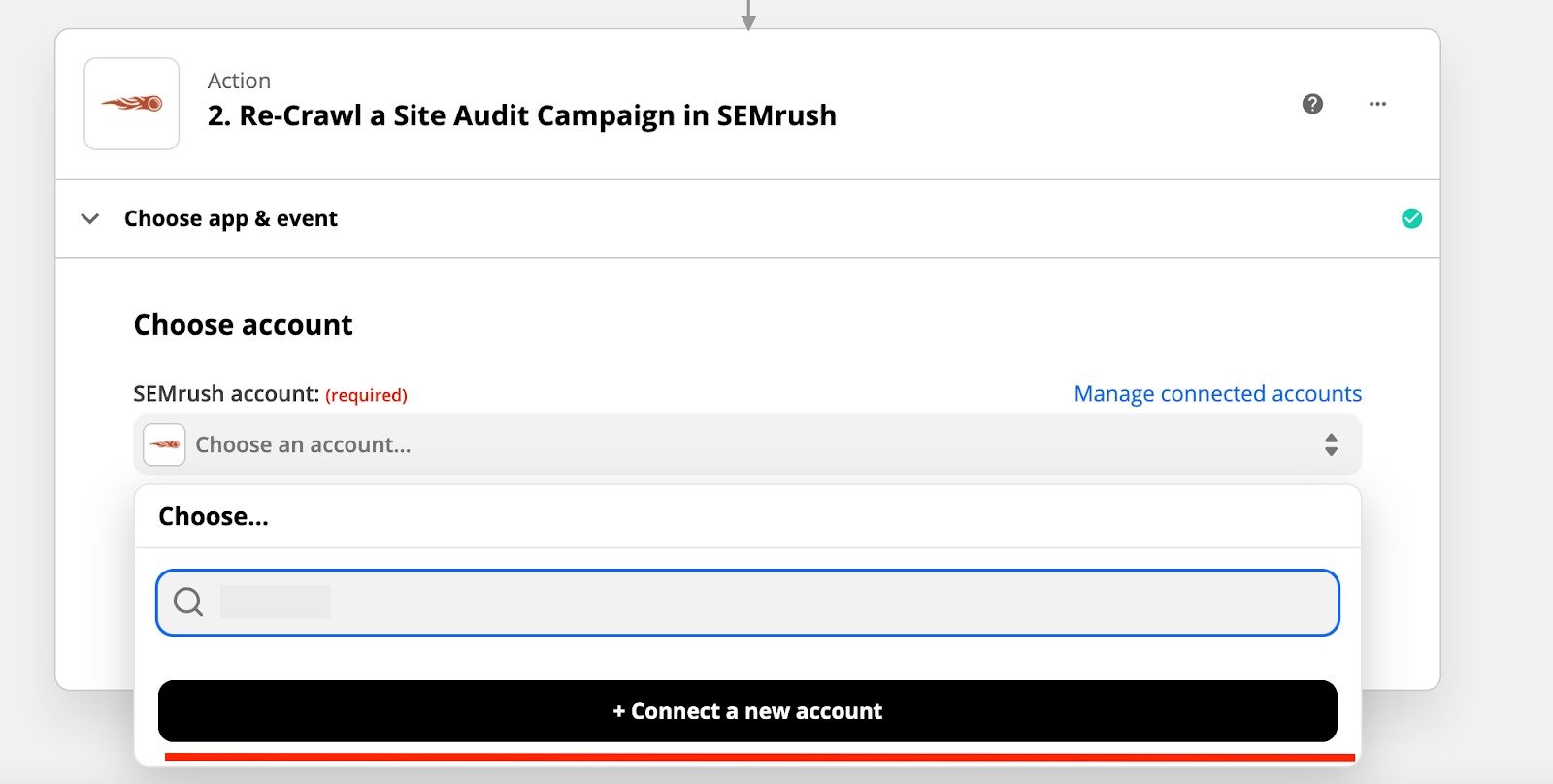The width and height of the screenshot is (1553, 784).
Task: Click the small SEMrush icon in account field
Action: point(164,445)
